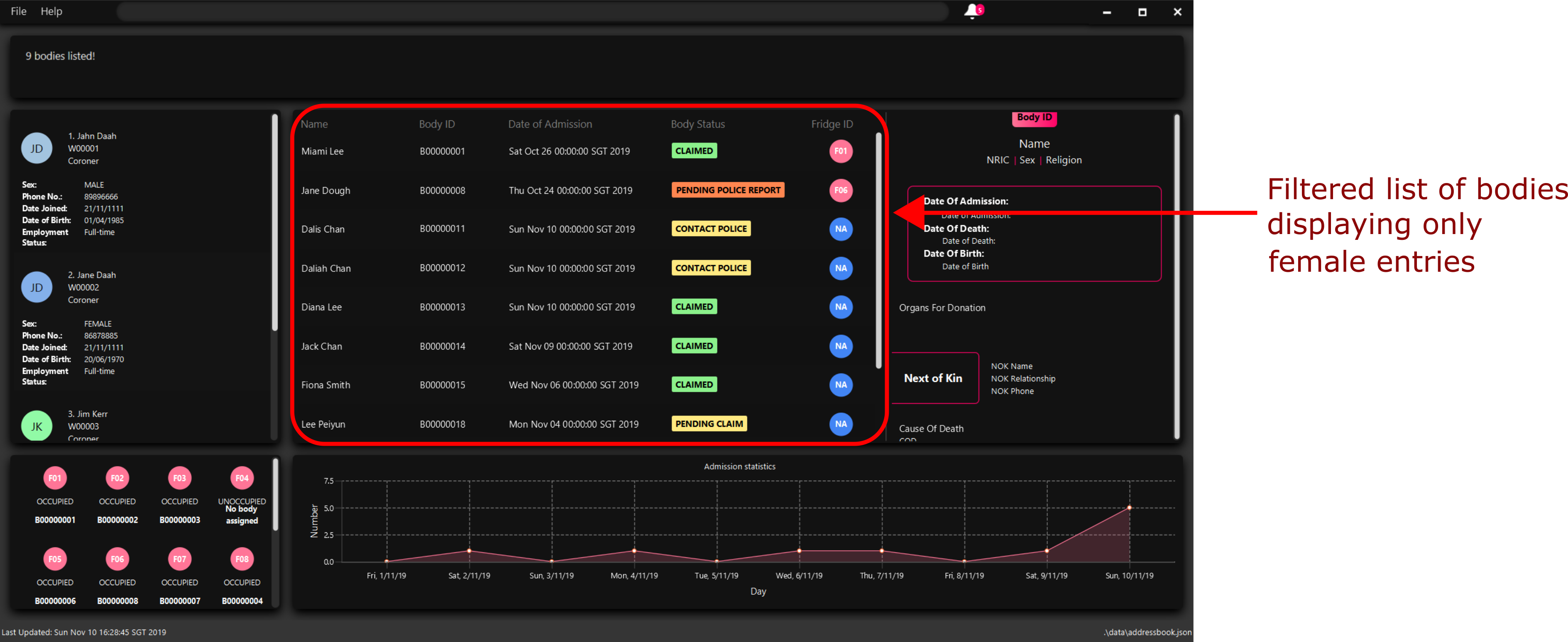Click the addressbook.json path in status bar
Viewport: 1568px width, 642px height.
pyautogui.click(x=1148, y=632)
